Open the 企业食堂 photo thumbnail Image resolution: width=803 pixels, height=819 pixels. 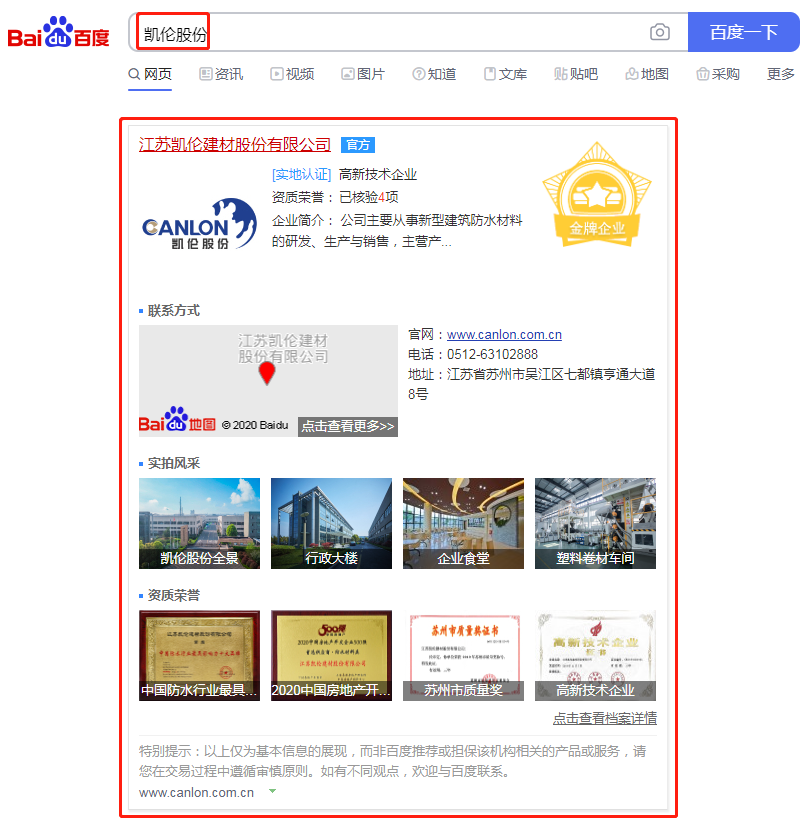click(463, 523)
